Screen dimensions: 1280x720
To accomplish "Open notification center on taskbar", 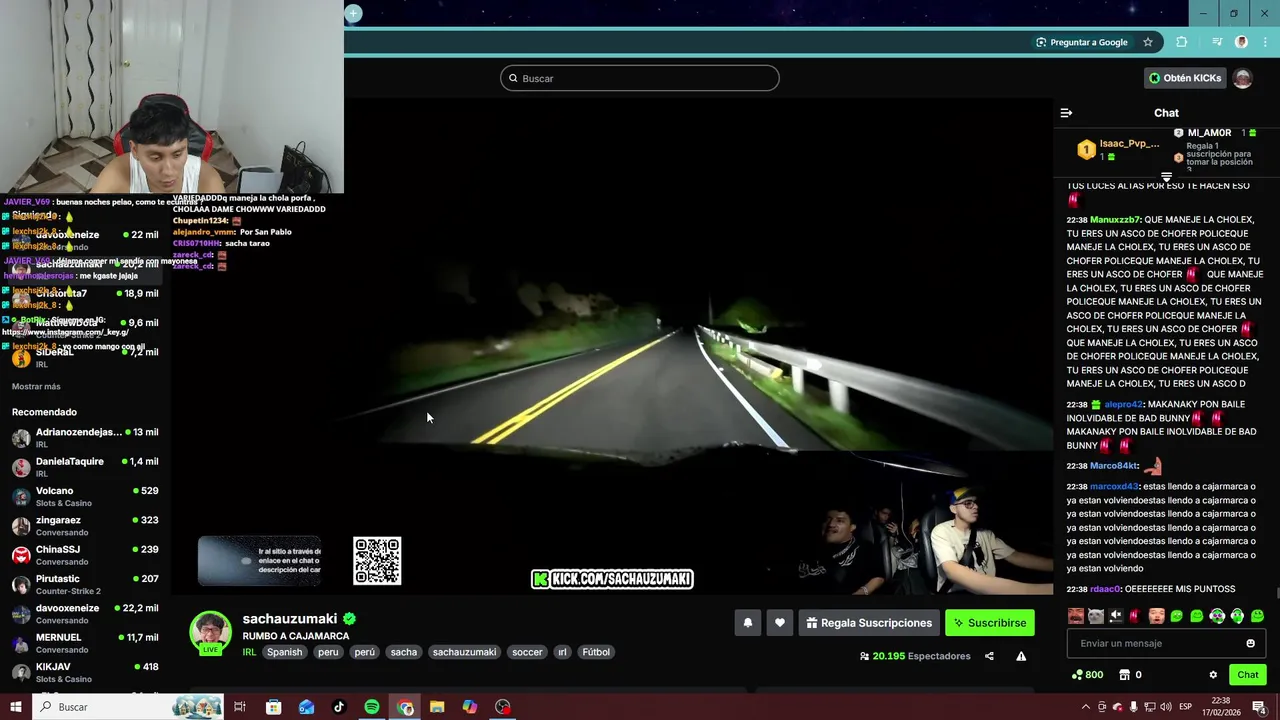I will point(1259,707).
